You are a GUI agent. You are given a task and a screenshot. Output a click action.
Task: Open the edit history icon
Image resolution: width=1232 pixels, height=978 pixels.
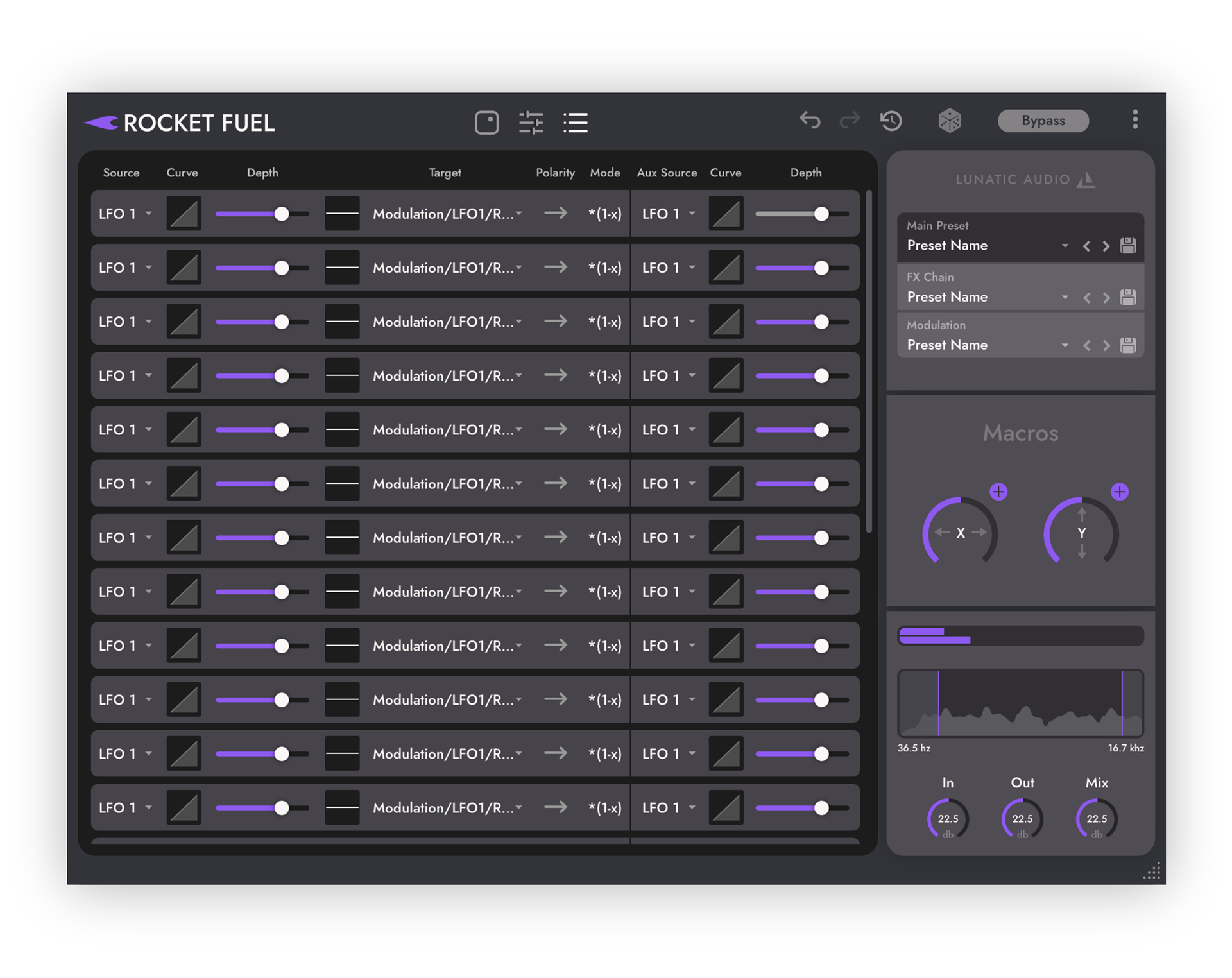coord(891,121)
